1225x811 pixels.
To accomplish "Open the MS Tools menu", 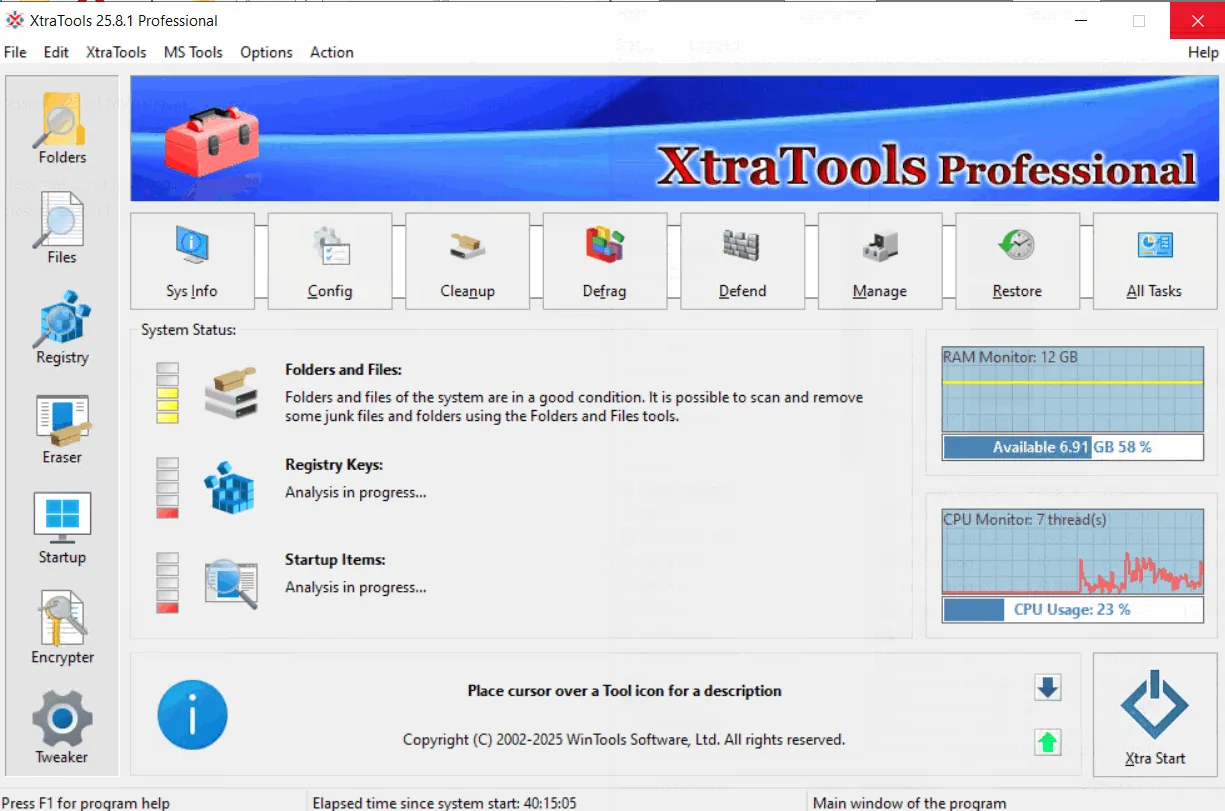I will pos(193,52).
